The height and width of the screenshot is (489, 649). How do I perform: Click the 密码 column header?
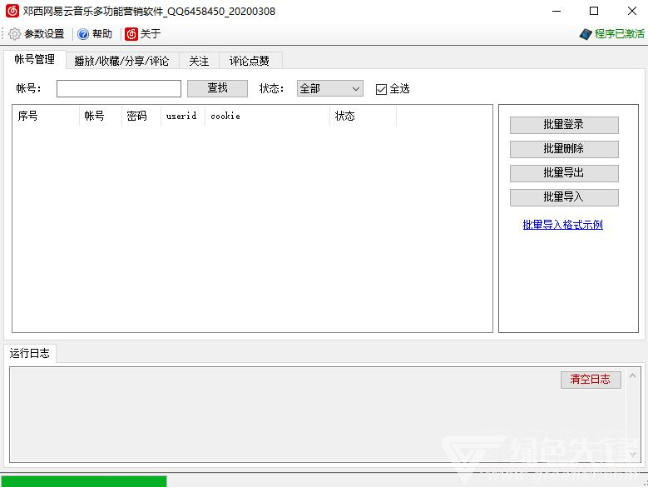click(x=141, y=116)
